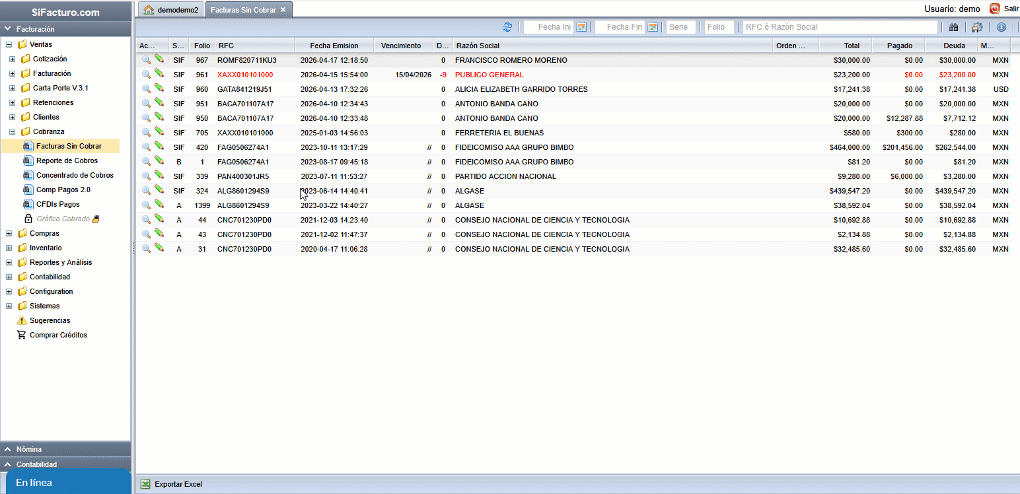Click the refresh icon in the toolbar

point(508,27)
